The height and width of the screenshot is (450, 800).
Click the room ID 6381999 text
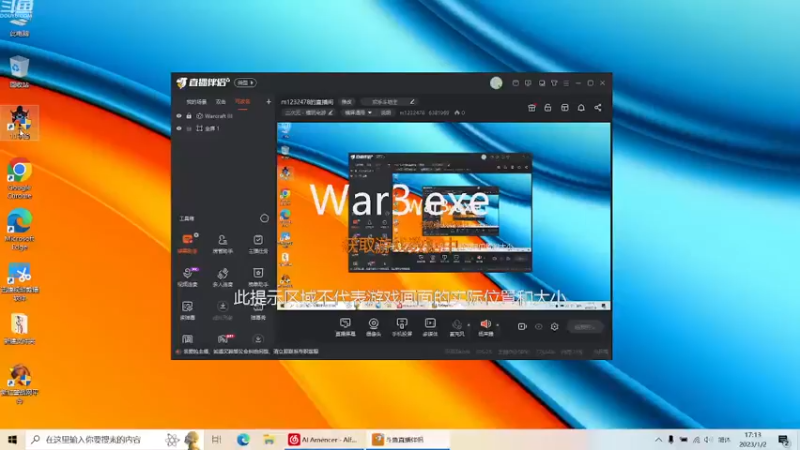click(438, 113)
